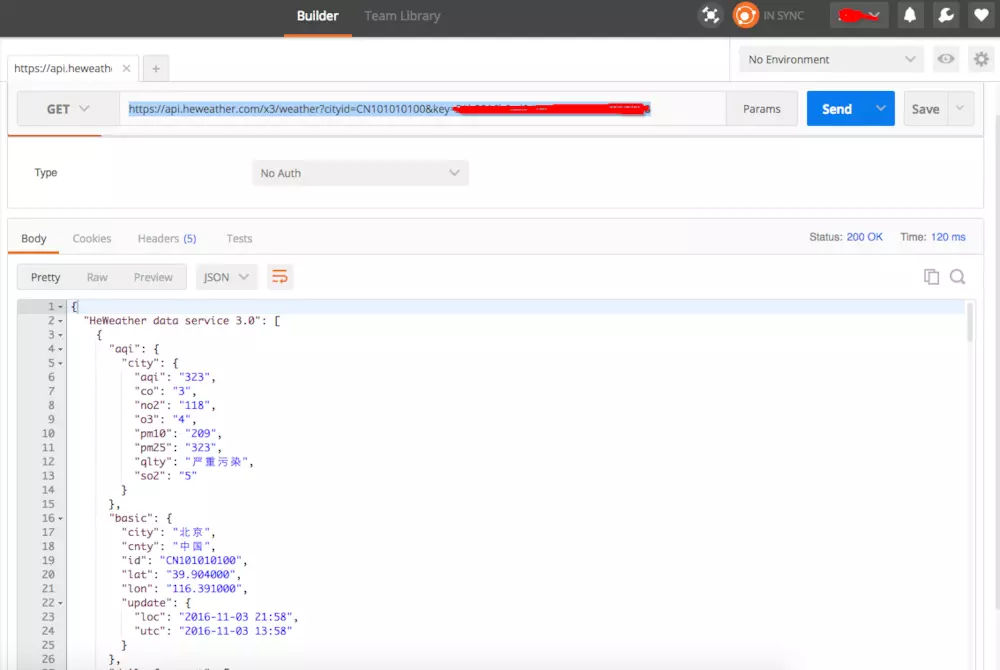This screenshot has height=670, width=1000.
Task: Switch to Team Library tab
Action: pos(402,16)
